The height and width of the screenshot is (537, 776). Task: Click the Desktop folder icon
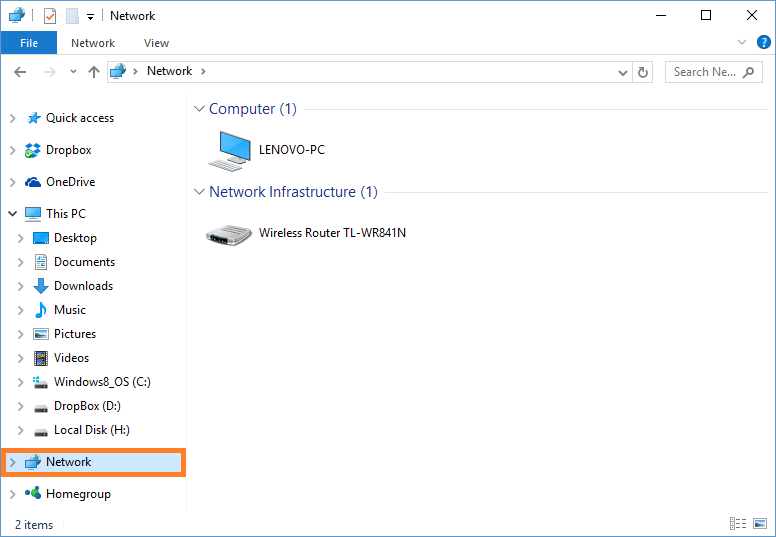tap(41, 238)
